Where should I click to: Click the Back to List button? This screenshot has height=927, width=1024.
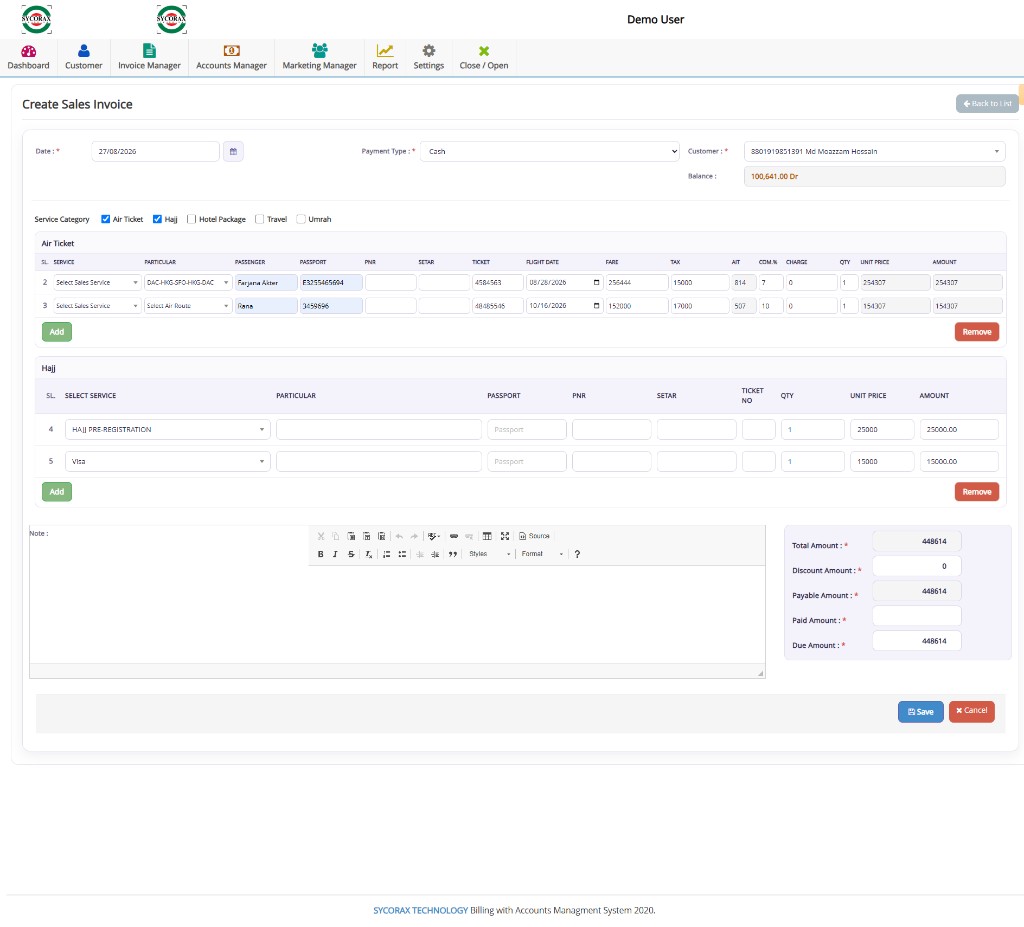click(987, 104)
